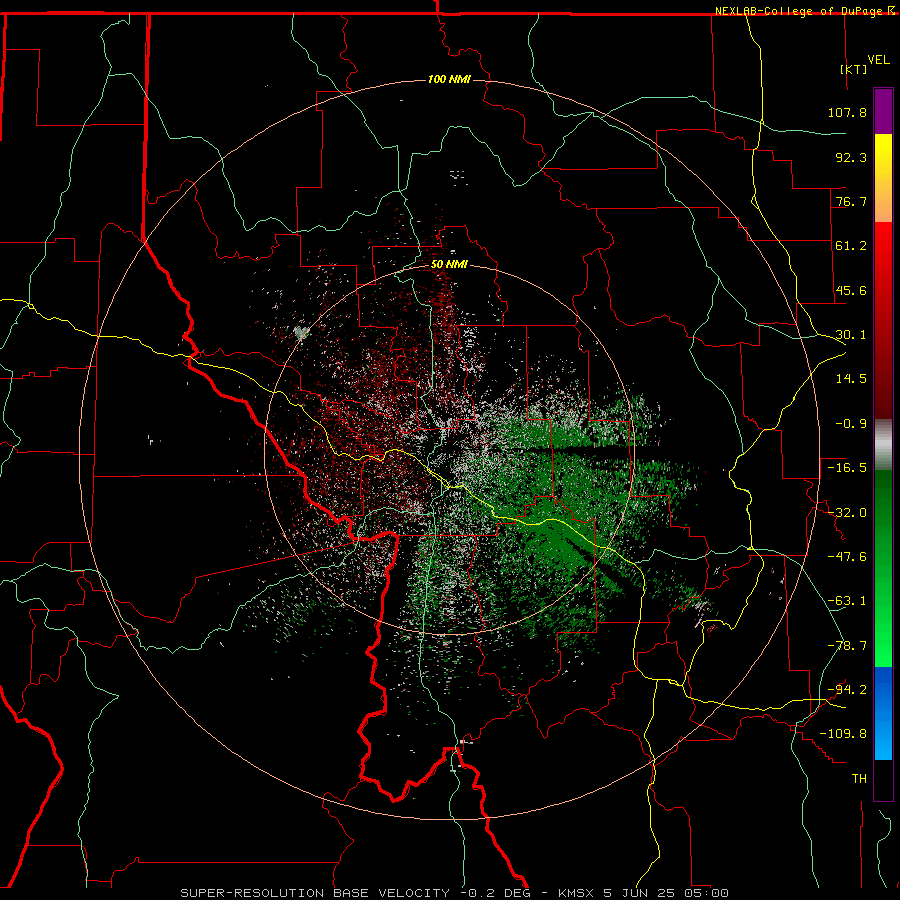
Task: Click the black TH band at the scale bottom
Action: (x=883, y=779)
